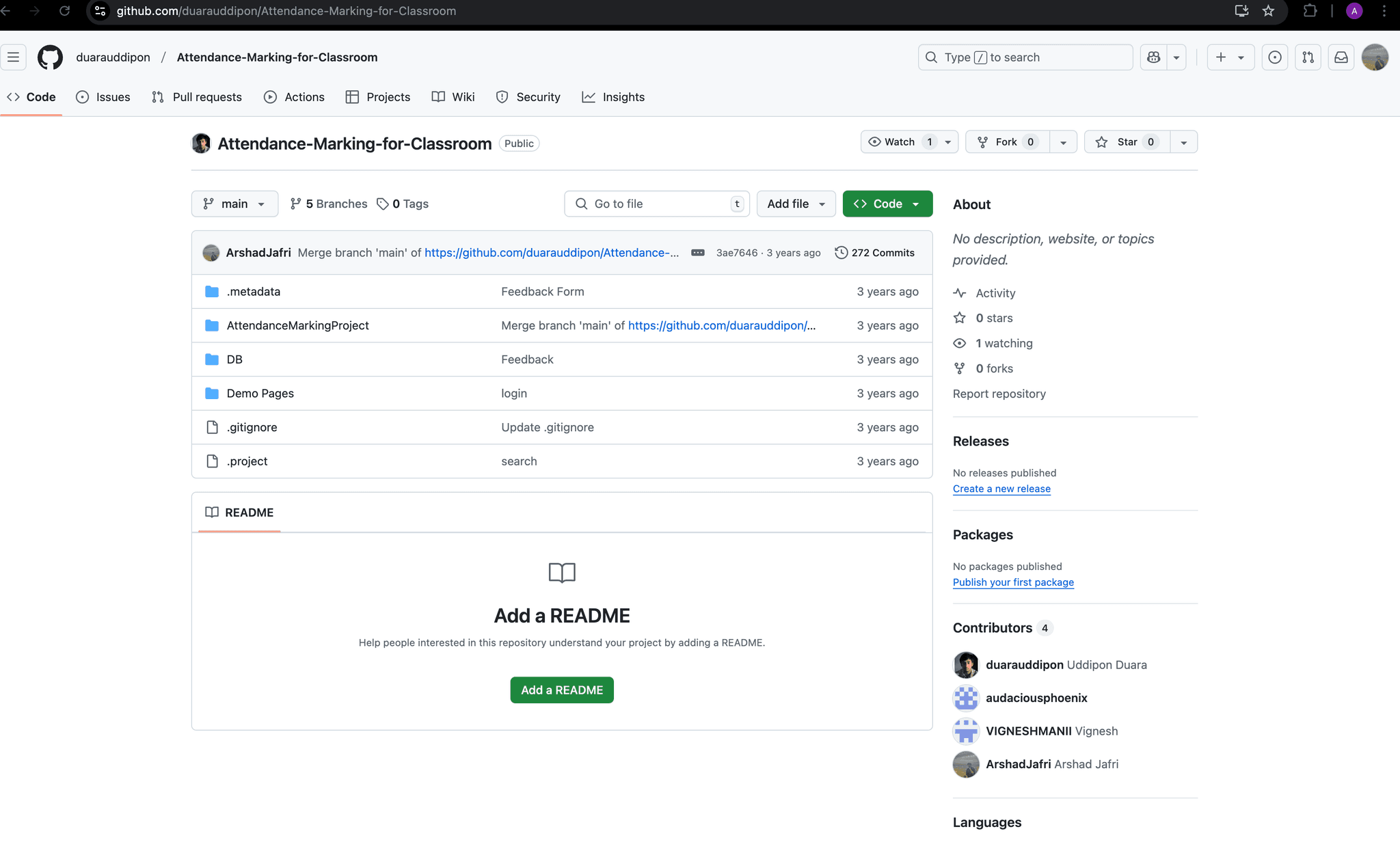Click the duarauddipon owner breadcrumb link
Image resolution: width=1400 pixels, height=842 pixels.
click(x=113, y=57)
